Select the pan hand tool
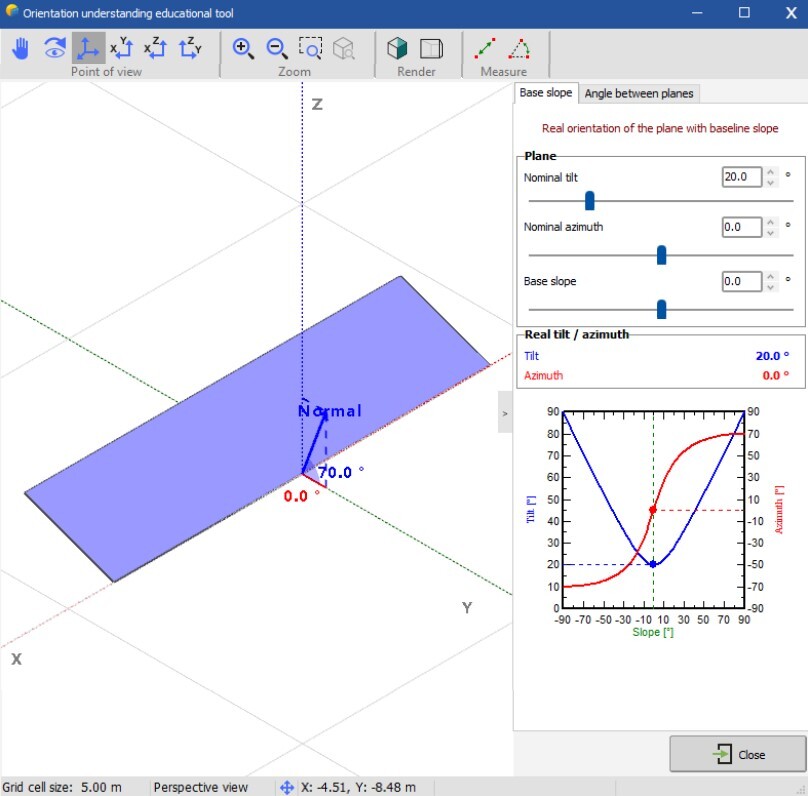The width and height of the screenshot is (808, 796). pyautogui.click(x=20, y=48)
